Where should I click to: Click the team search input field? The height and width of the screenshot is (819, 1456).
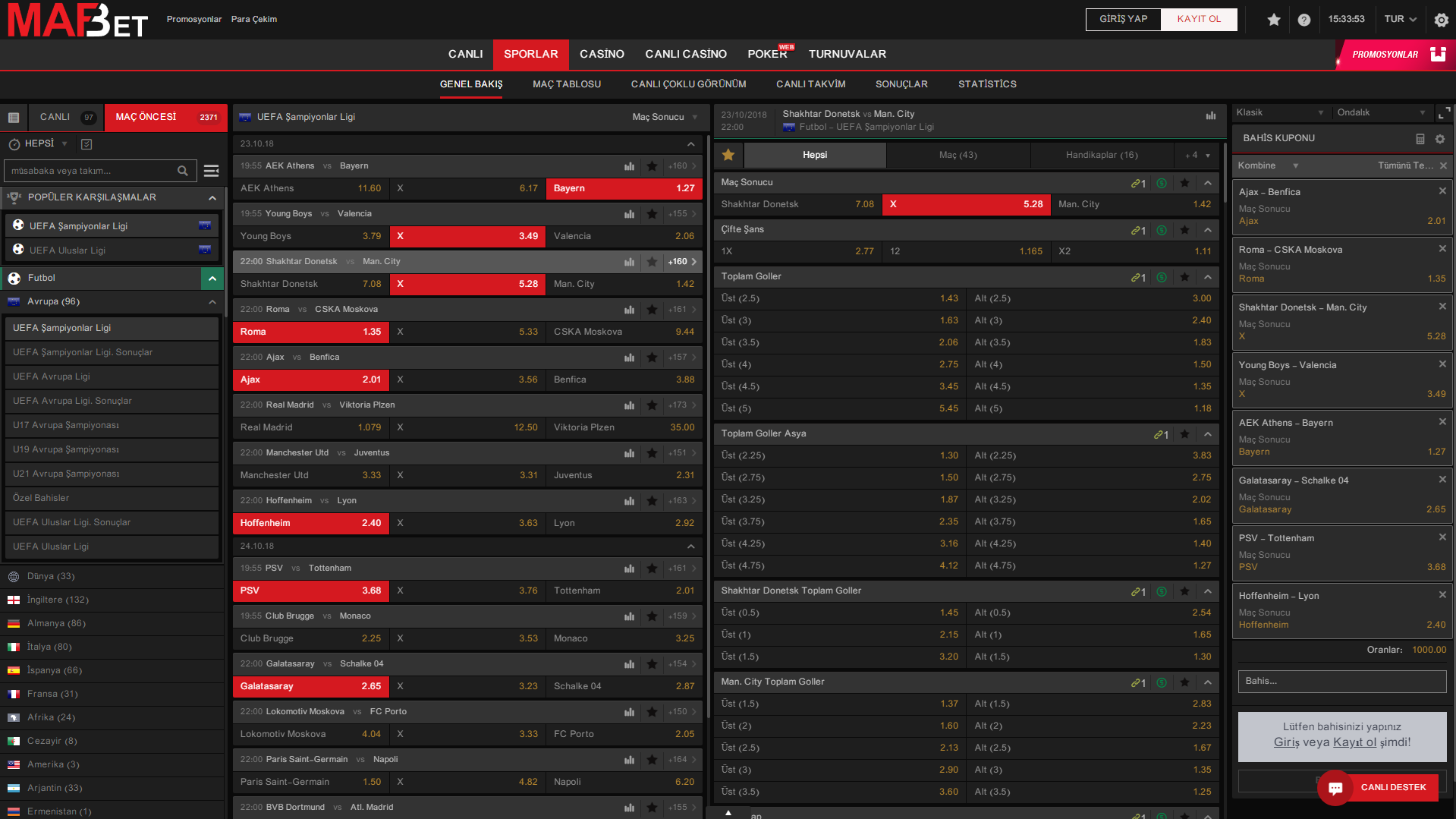[91, 171]
